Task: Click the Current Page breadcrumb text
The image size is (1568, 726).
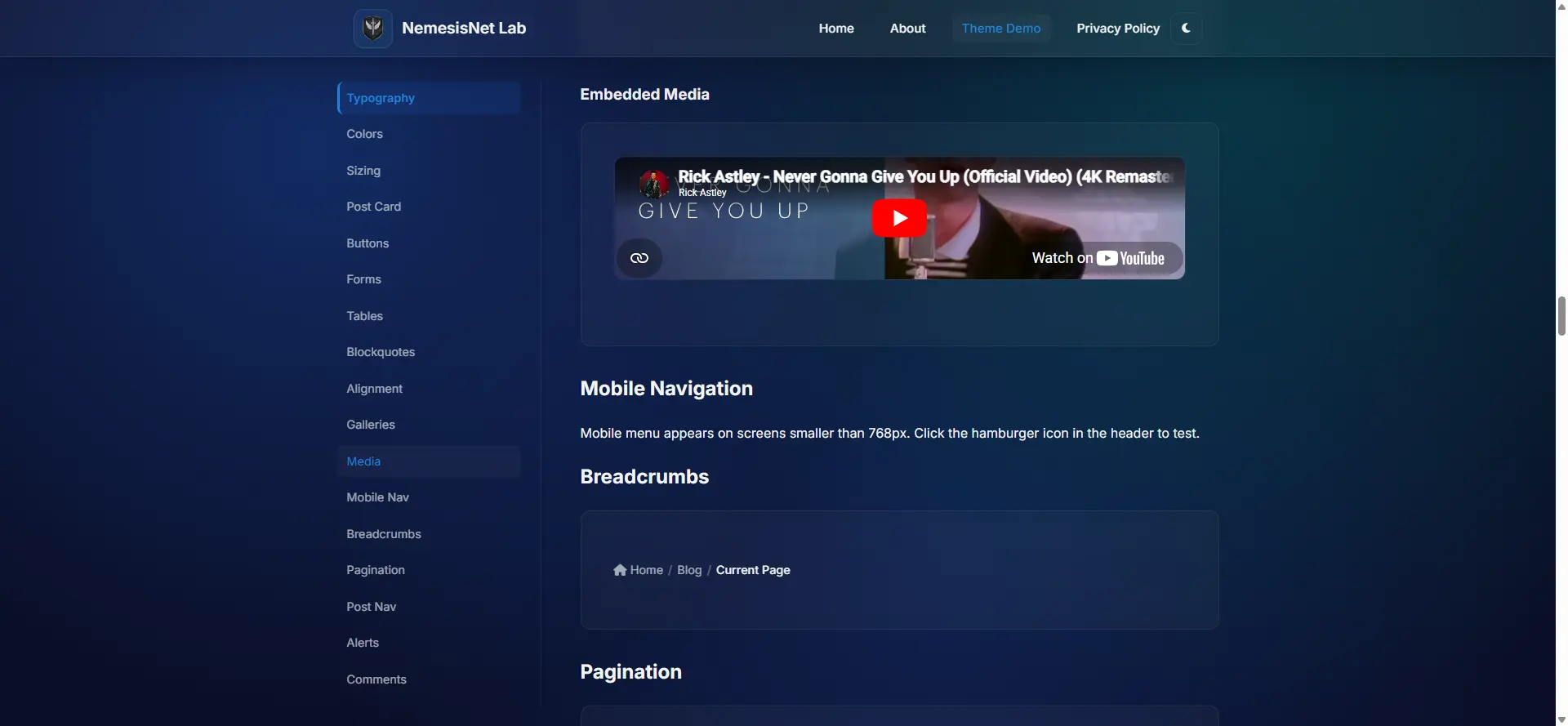Action: 753,570
